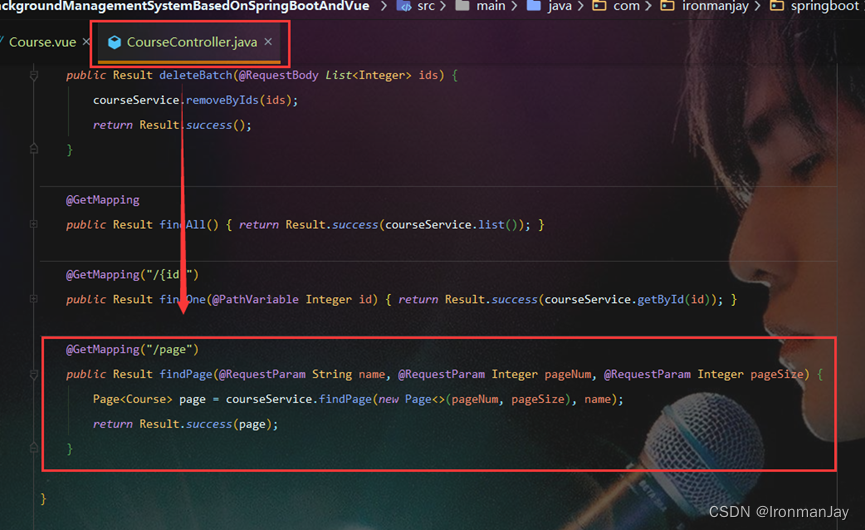The width and height of the screenshot is (865, 530).
Task: Click the springboot package icon in breadcrumb
Action: pos(777,6)
